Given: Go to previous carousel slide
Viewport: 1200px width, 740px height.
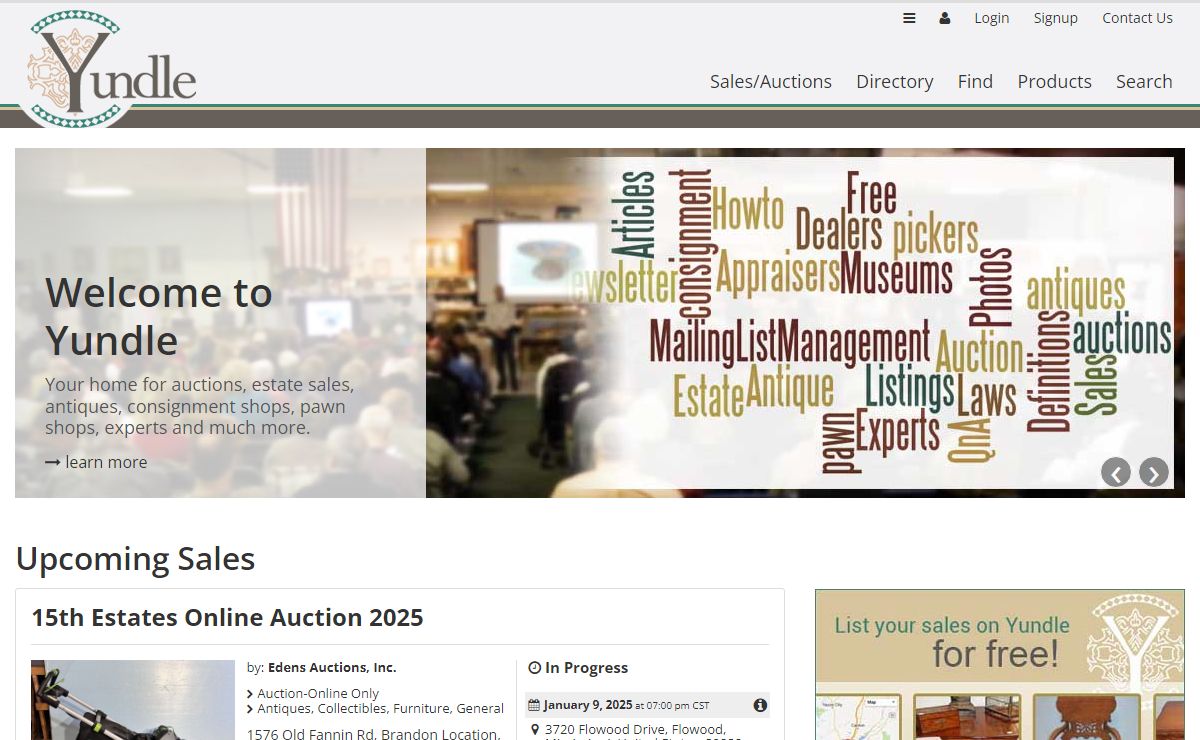Looking at the screenshot, I should (x=1116, y=472).
